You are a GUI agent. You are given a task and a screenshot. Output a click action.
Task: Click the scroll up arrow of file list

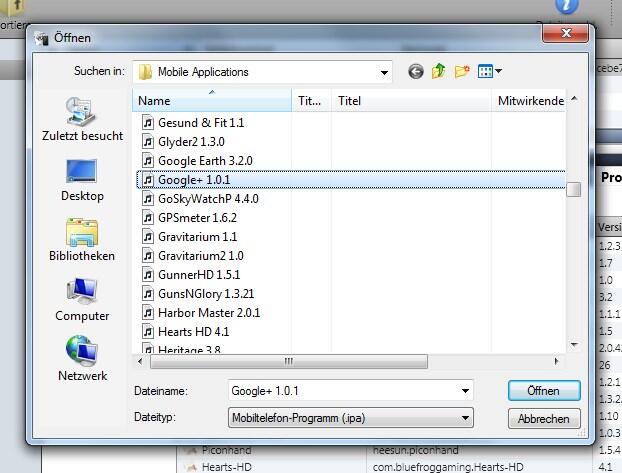pos(574,98)
